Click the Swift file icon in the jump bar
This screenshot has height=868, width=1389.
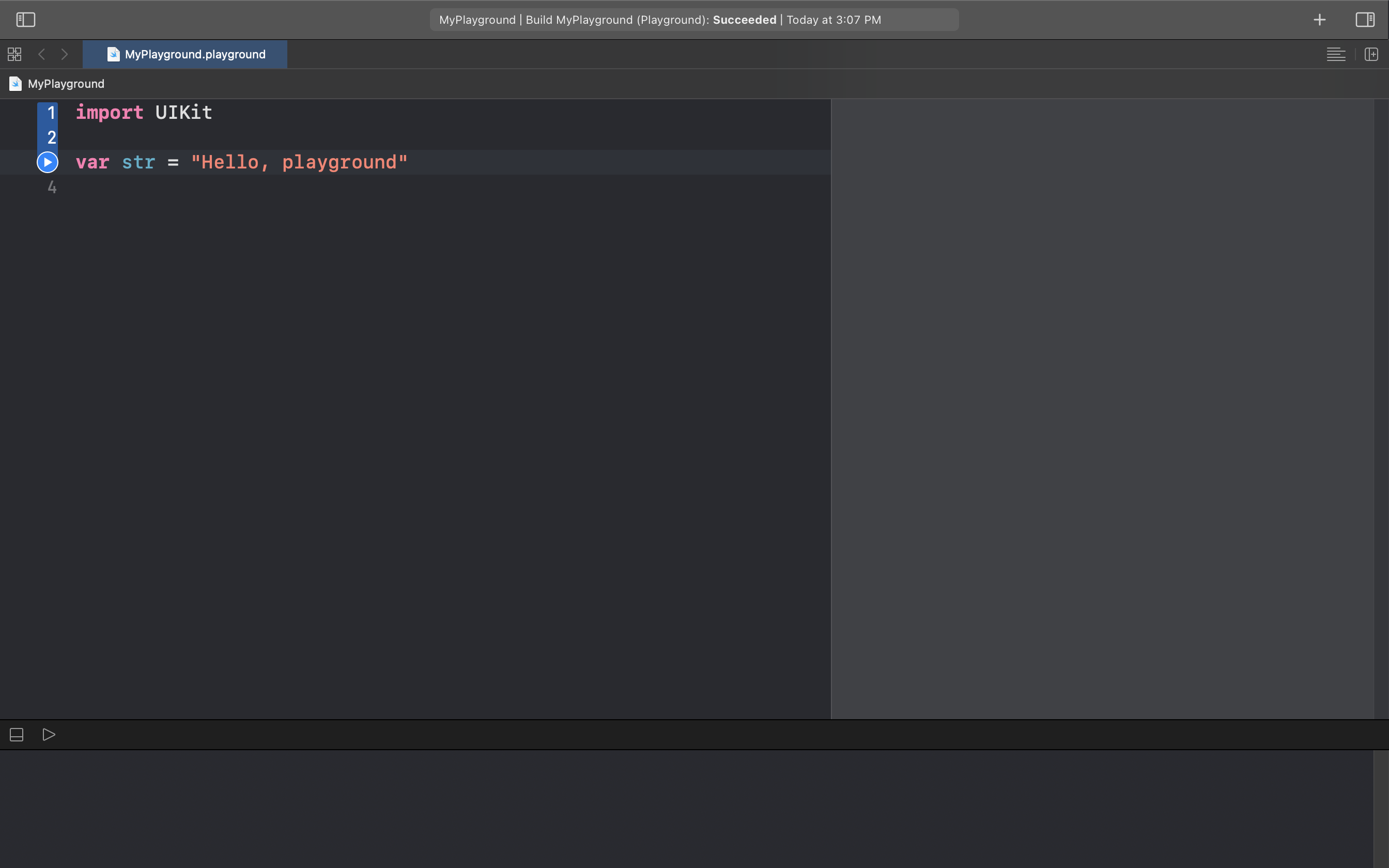coord(16,84)
